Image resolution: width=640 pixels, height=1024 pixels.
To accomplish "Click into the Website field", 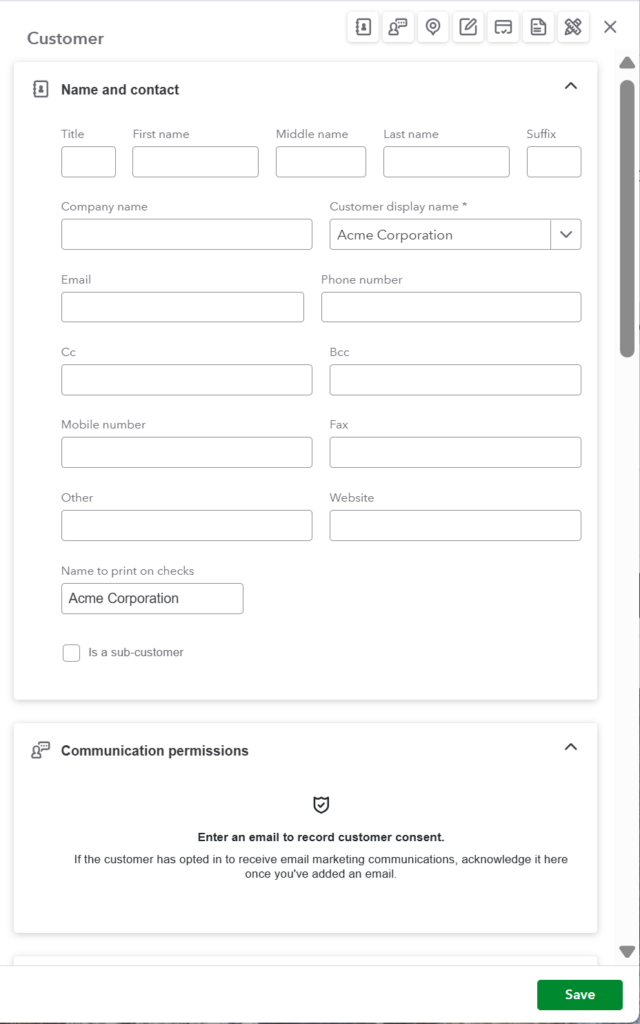I will pos(455,525).
